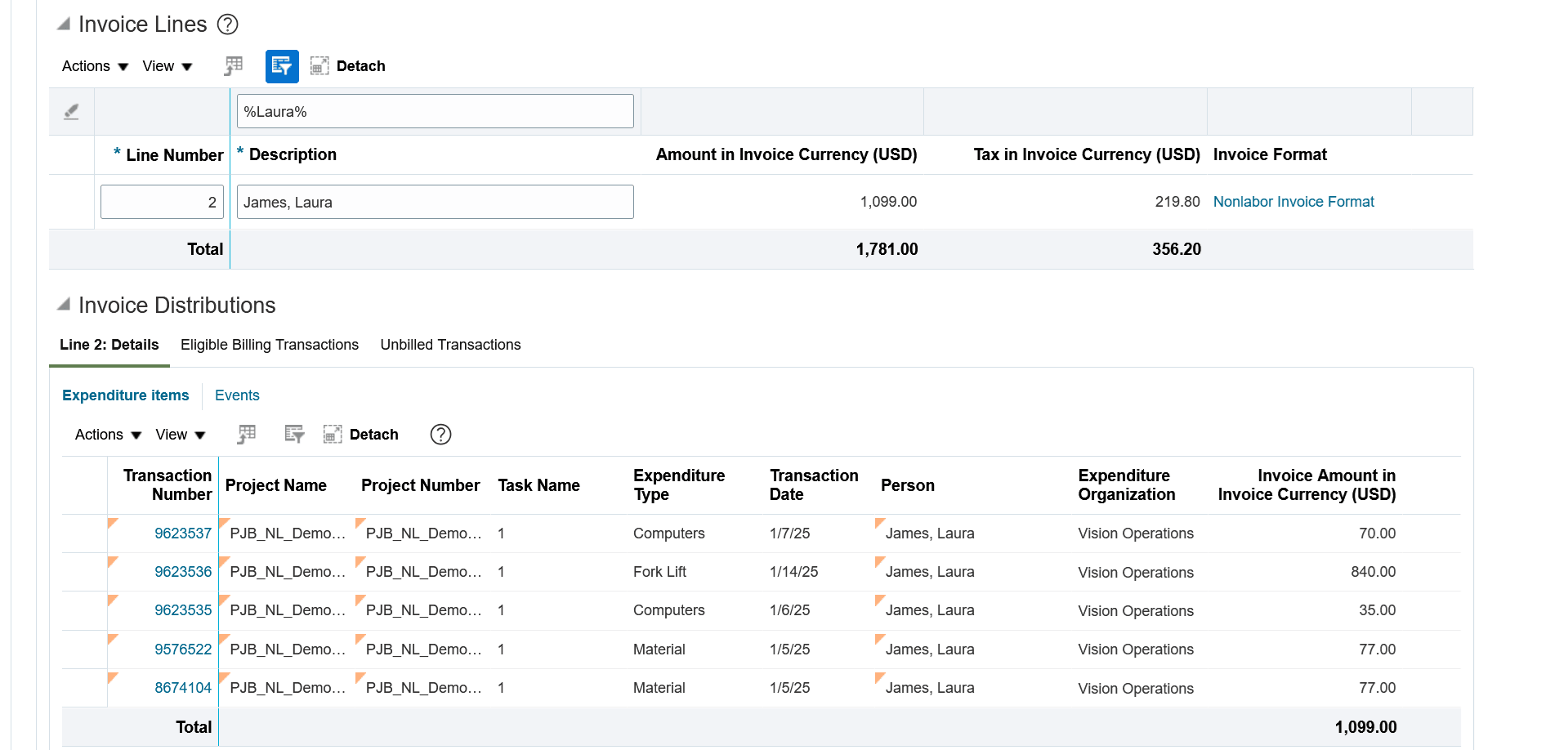
Task: Select Events subtab
Action: 237,395
